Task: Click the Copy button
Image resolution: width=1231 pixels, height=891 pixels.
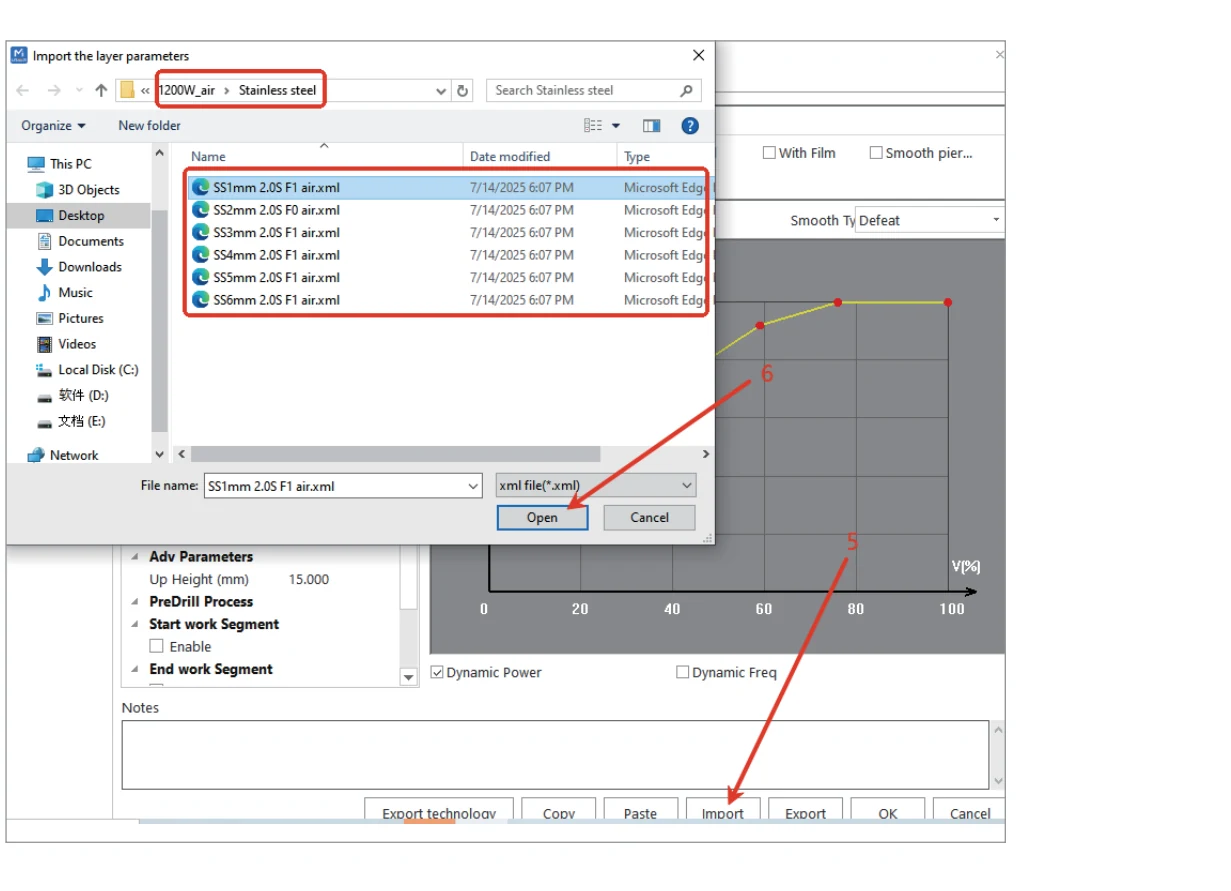Action: click(559, 811)
